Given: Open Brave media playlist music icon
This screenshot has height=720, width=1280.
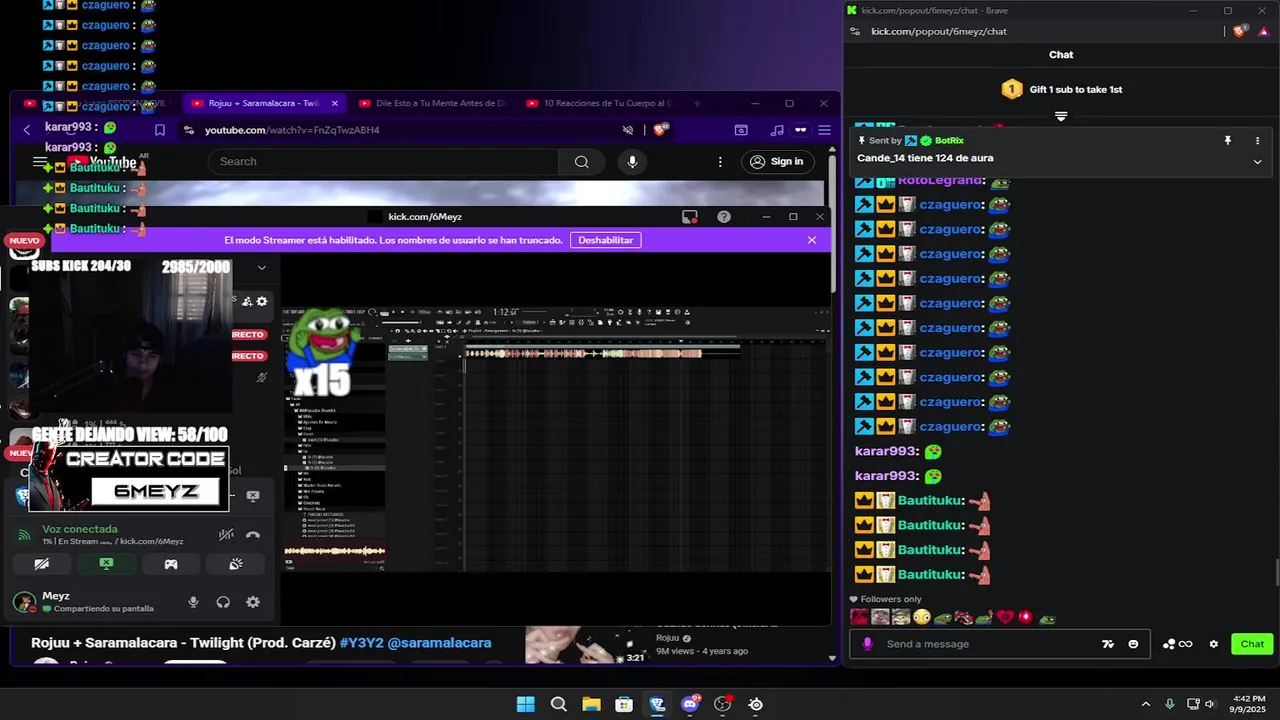Looking at the screenshot, I should point(777,130).
